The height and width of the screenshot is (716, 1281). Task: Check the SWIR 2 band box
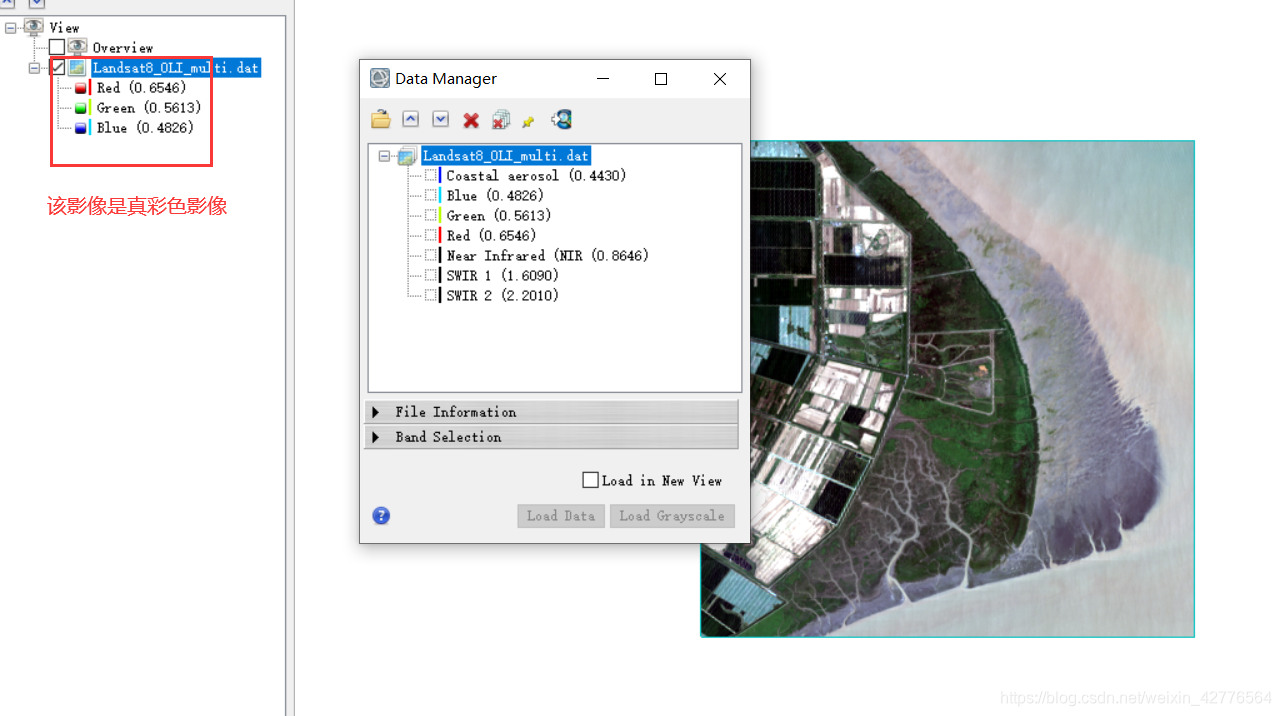pos(431,295)
